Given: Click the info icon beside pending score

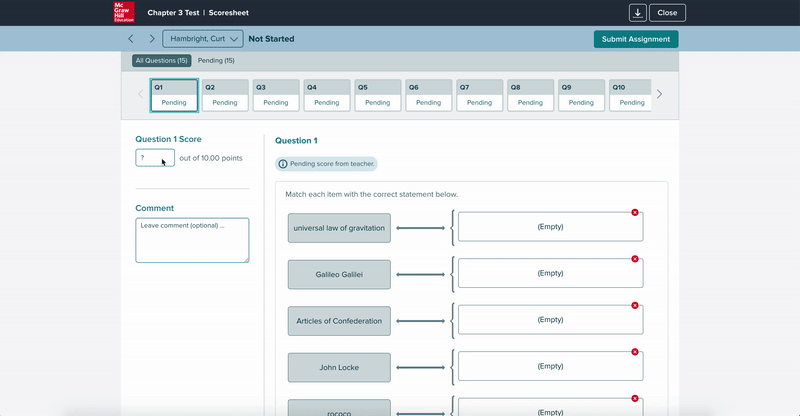Looking at the screenshot, I should click(x=283, y=164).
